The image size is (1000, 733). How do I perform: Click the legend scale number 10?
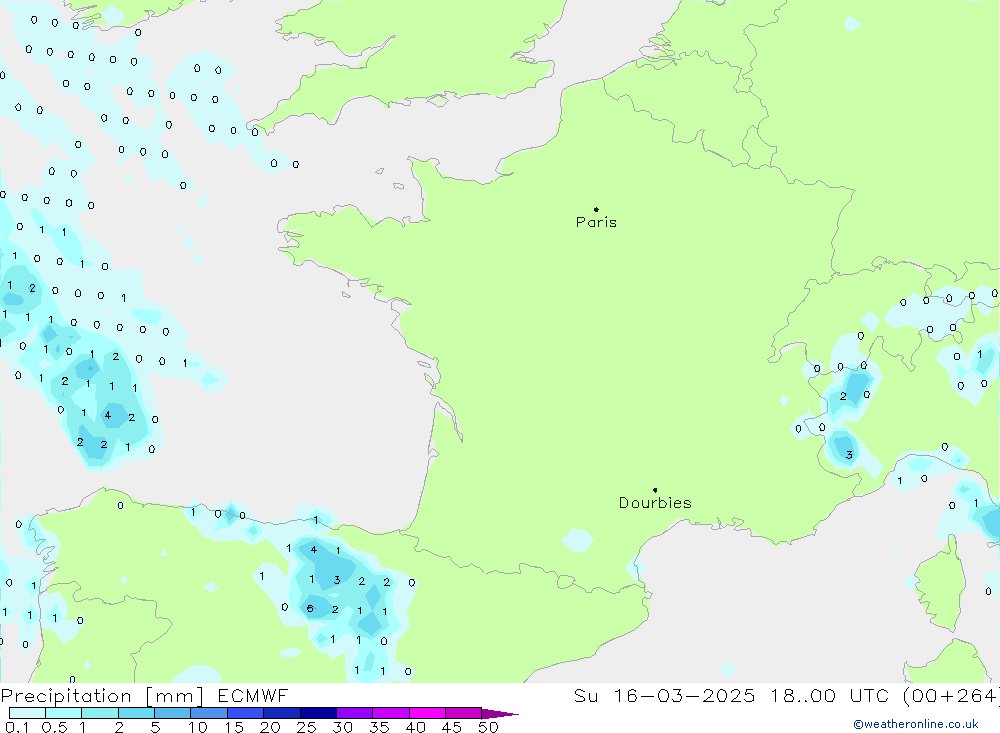coord(198,727)
